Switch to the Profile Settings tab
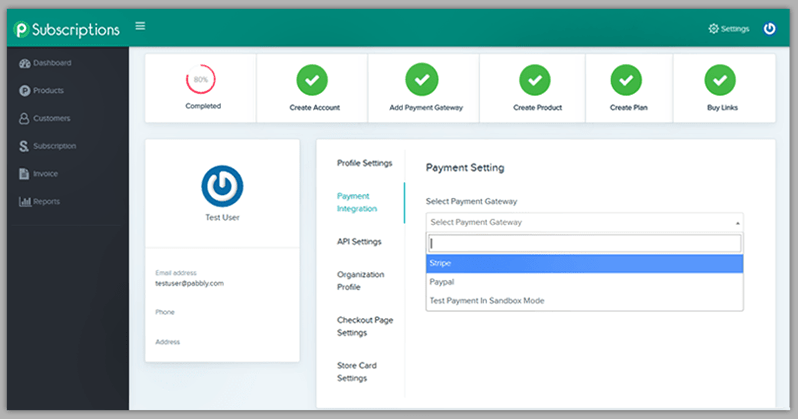798x419 pixels. coord(364,163)
